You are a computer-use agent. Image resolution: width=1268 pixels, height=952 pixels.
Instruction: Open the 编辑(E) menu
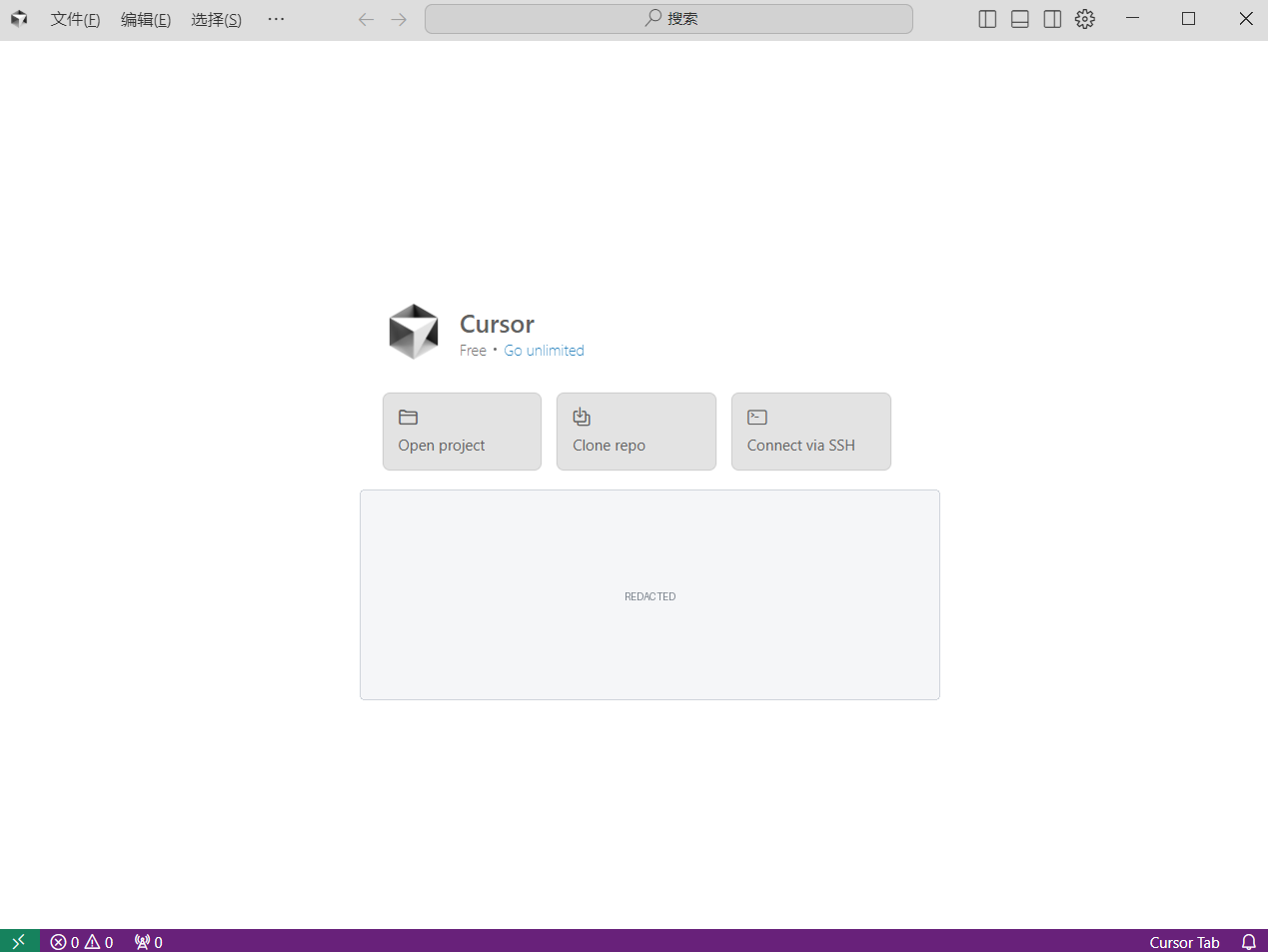click(146, 19)
